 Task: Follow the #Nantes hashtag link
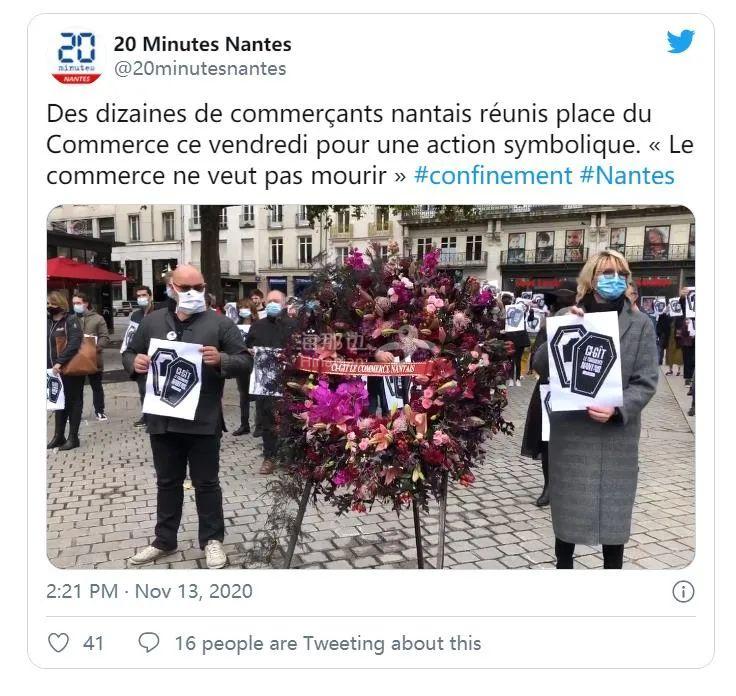[627, 176]
